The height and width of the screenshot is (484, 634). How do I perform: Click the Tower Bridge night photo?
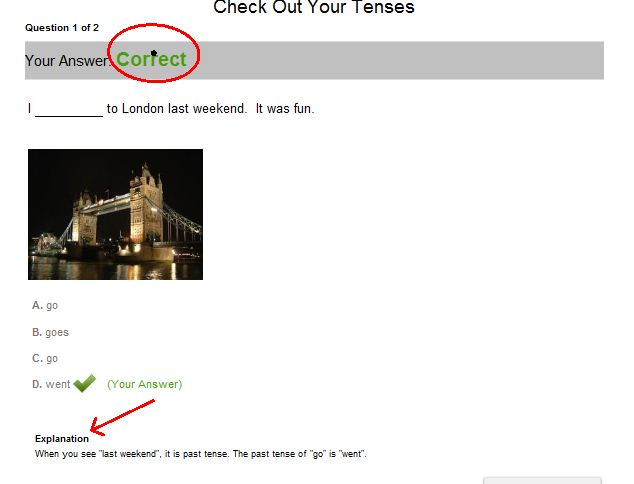(x=115, y=214)
